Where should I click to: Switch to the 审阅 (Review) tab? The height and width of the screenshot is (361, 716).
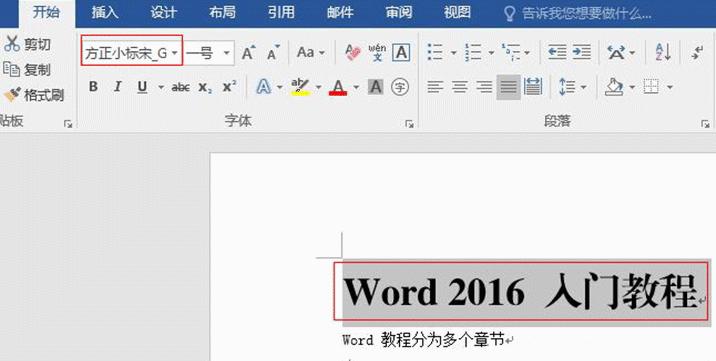pos(399,13)
